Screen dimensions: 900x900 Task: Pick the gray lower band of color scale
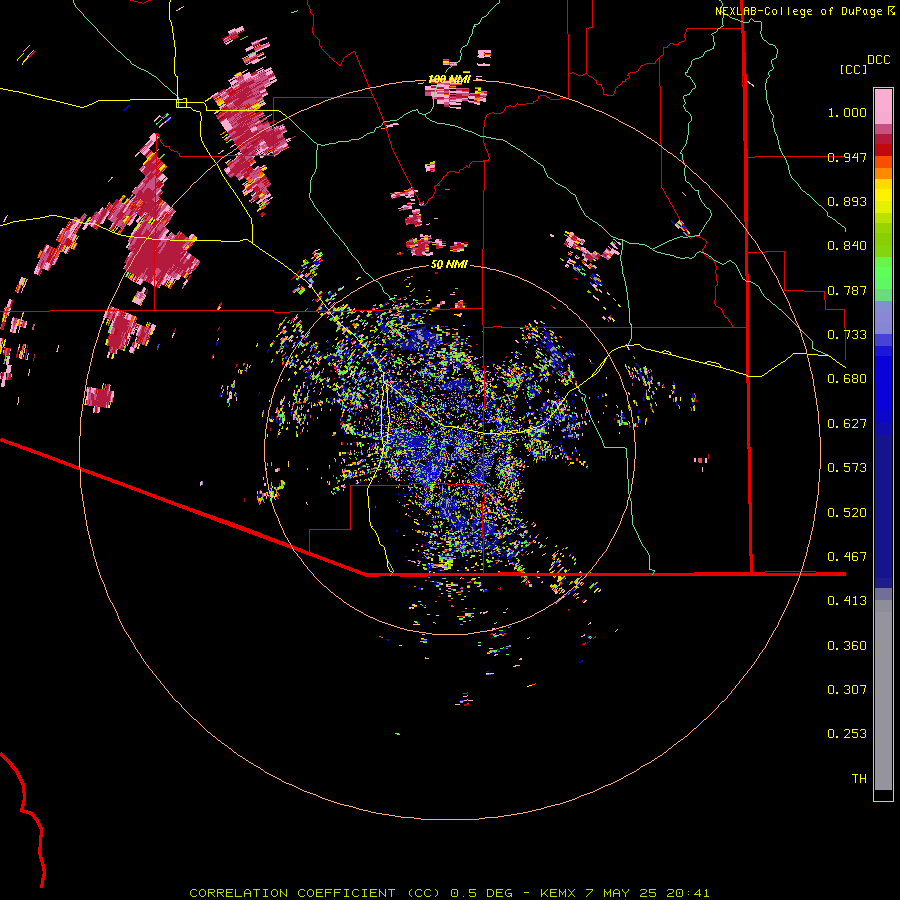tap(883, 695)
